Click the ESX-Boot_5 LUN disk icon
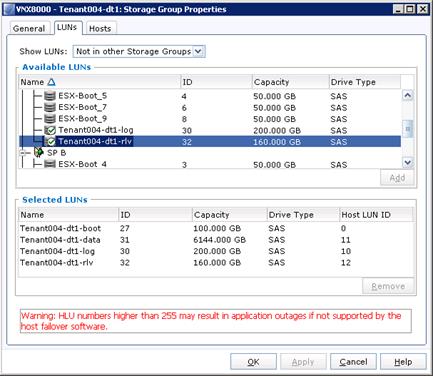This screenshot has height=376, width=433. [50, 96]
